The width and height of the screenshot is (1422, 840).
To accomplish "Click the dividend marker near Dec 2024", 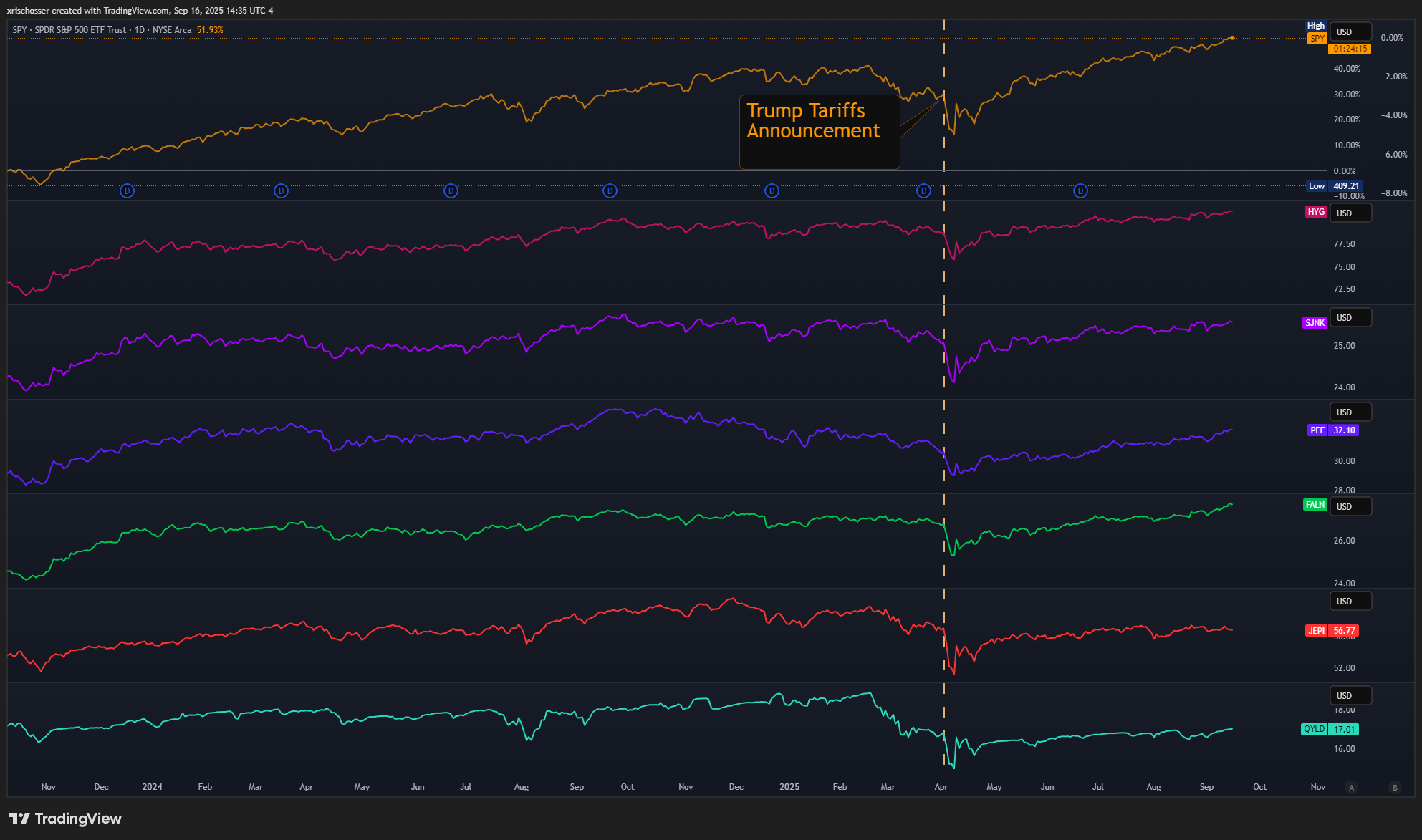I will pos(772,191).
